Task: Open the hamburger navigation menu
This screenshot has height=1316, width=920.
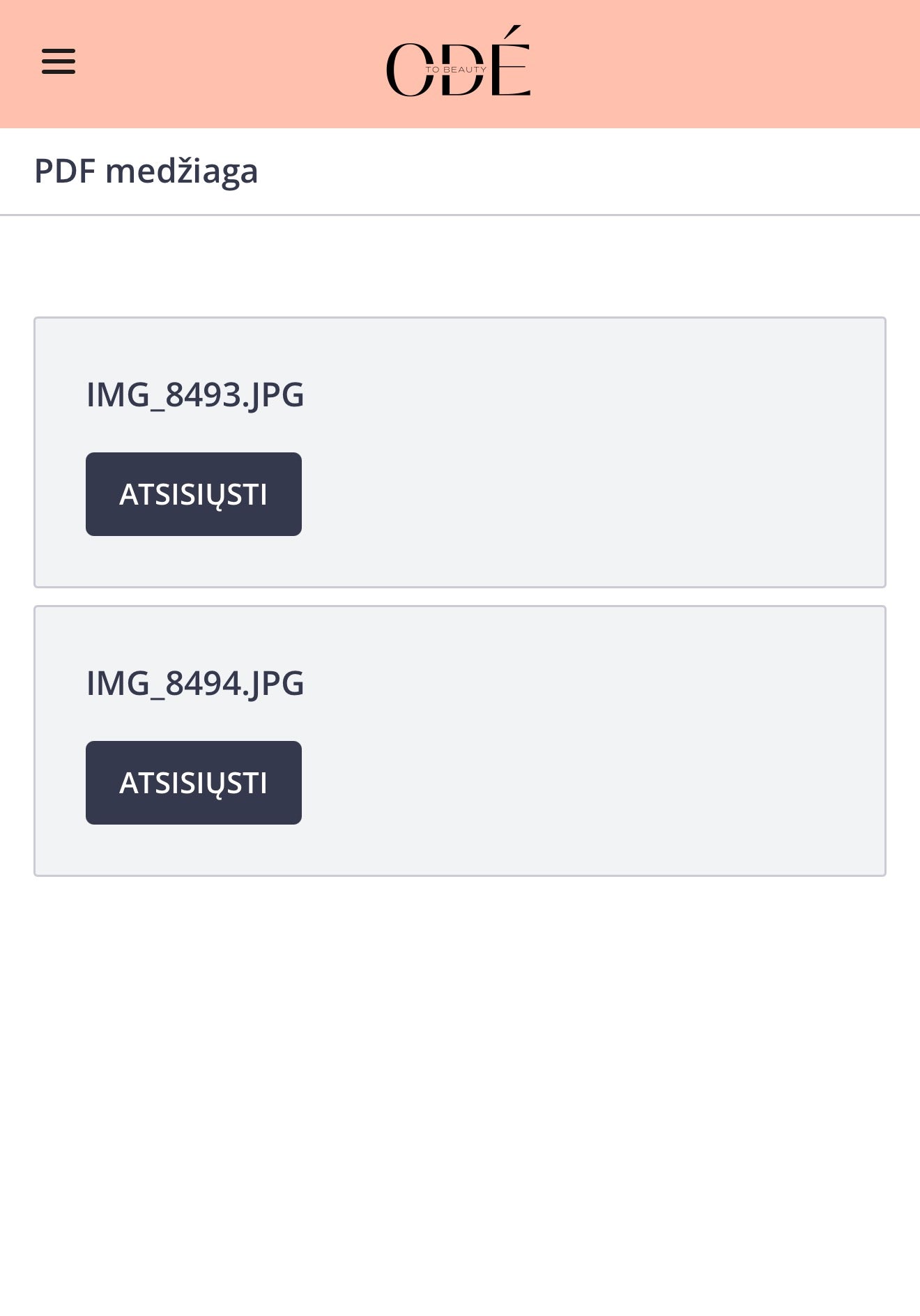Action: click(x=59, y=61)
